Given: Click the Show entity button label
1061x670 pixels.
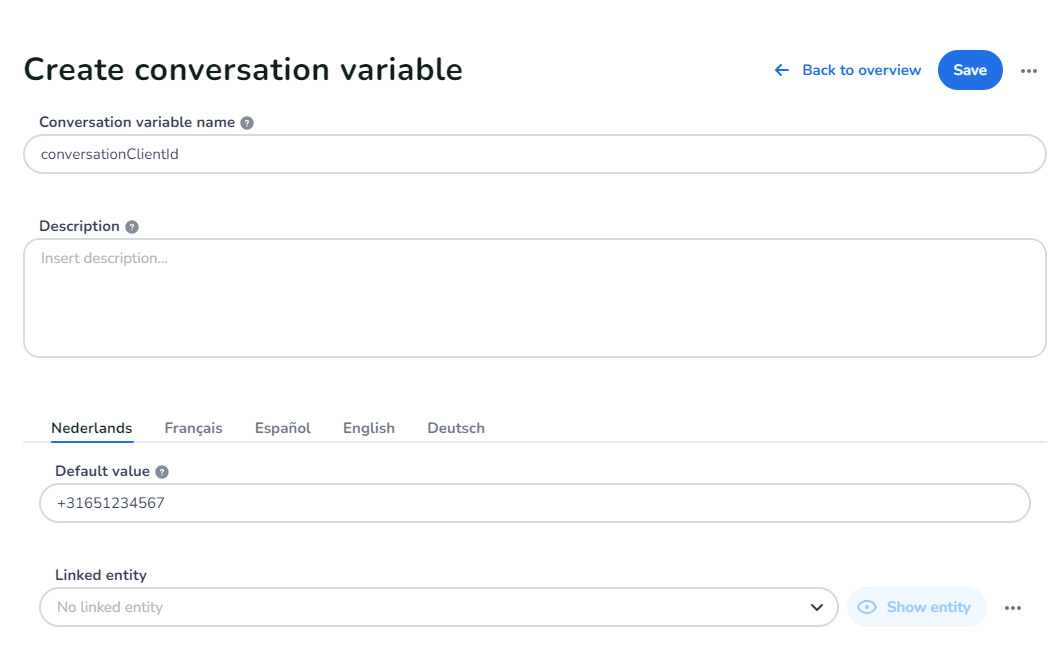Looking at the screenshot, I should pyautogui.click(x=928, y=607).
